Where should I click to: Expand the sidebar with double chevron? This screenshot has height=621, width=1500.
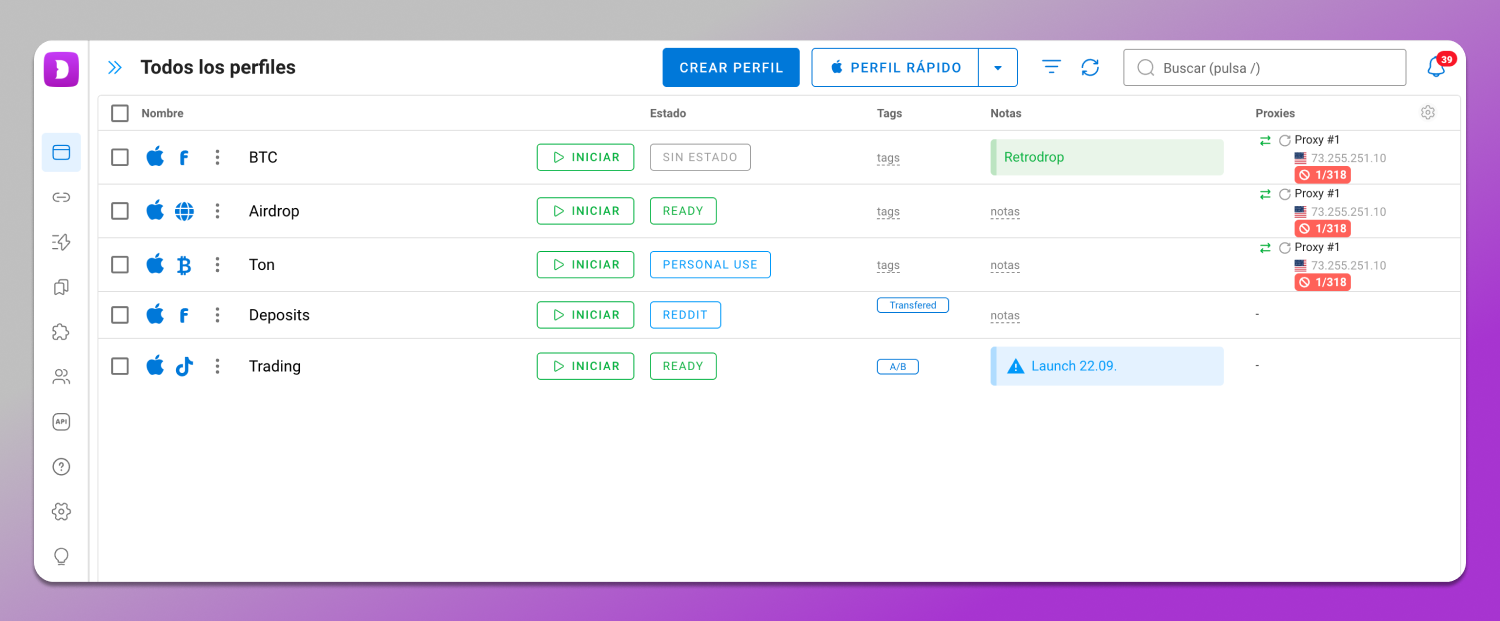coord(115,68)
